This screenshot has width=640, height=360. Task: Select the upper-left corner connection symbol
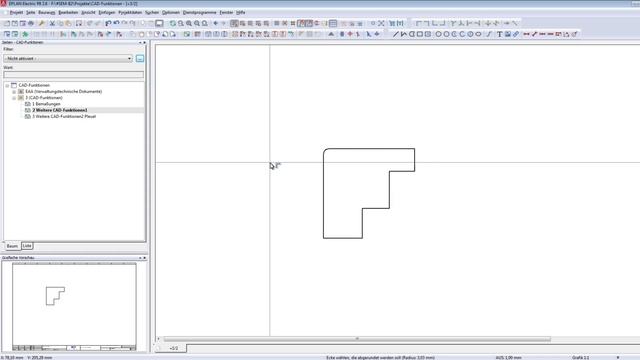click(x=419, y=23)
